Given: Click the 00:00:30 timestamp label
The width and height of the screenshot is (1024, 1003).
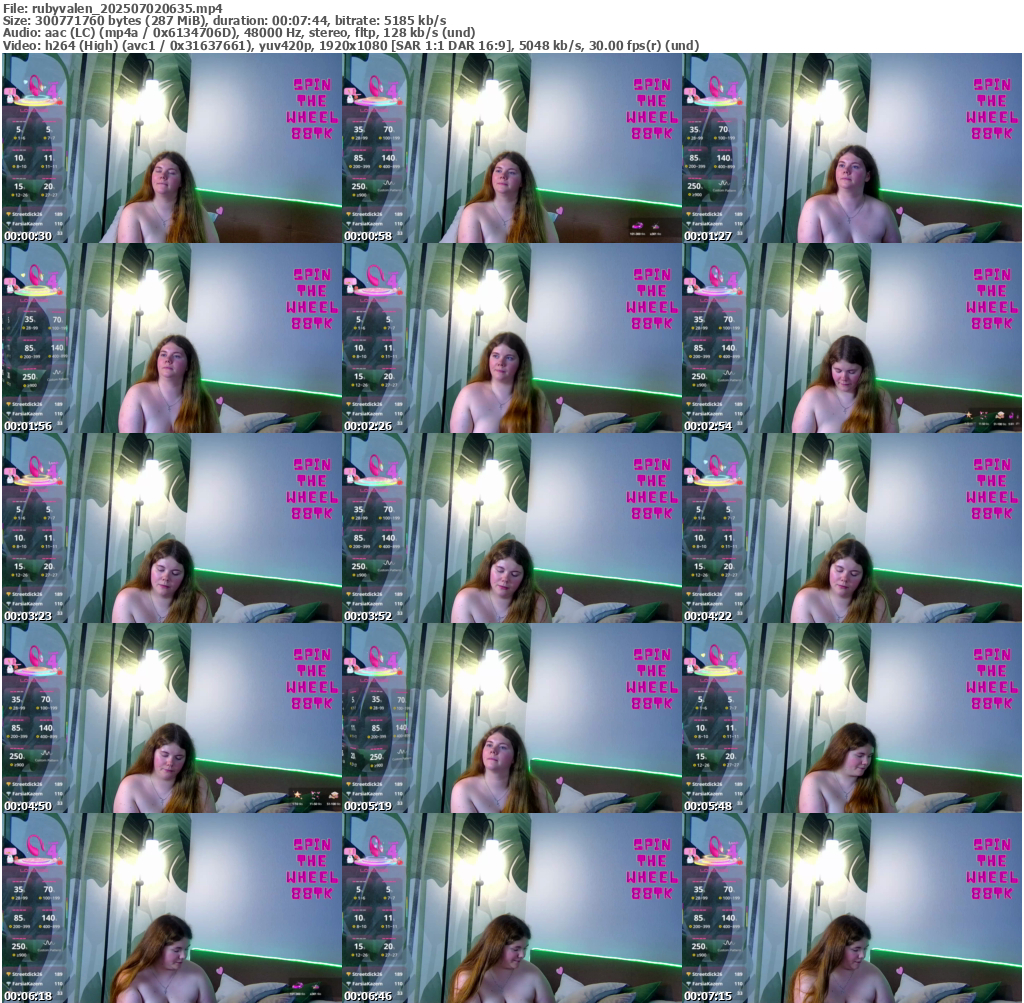Looking at the screenshot, I should click(28, 236).
